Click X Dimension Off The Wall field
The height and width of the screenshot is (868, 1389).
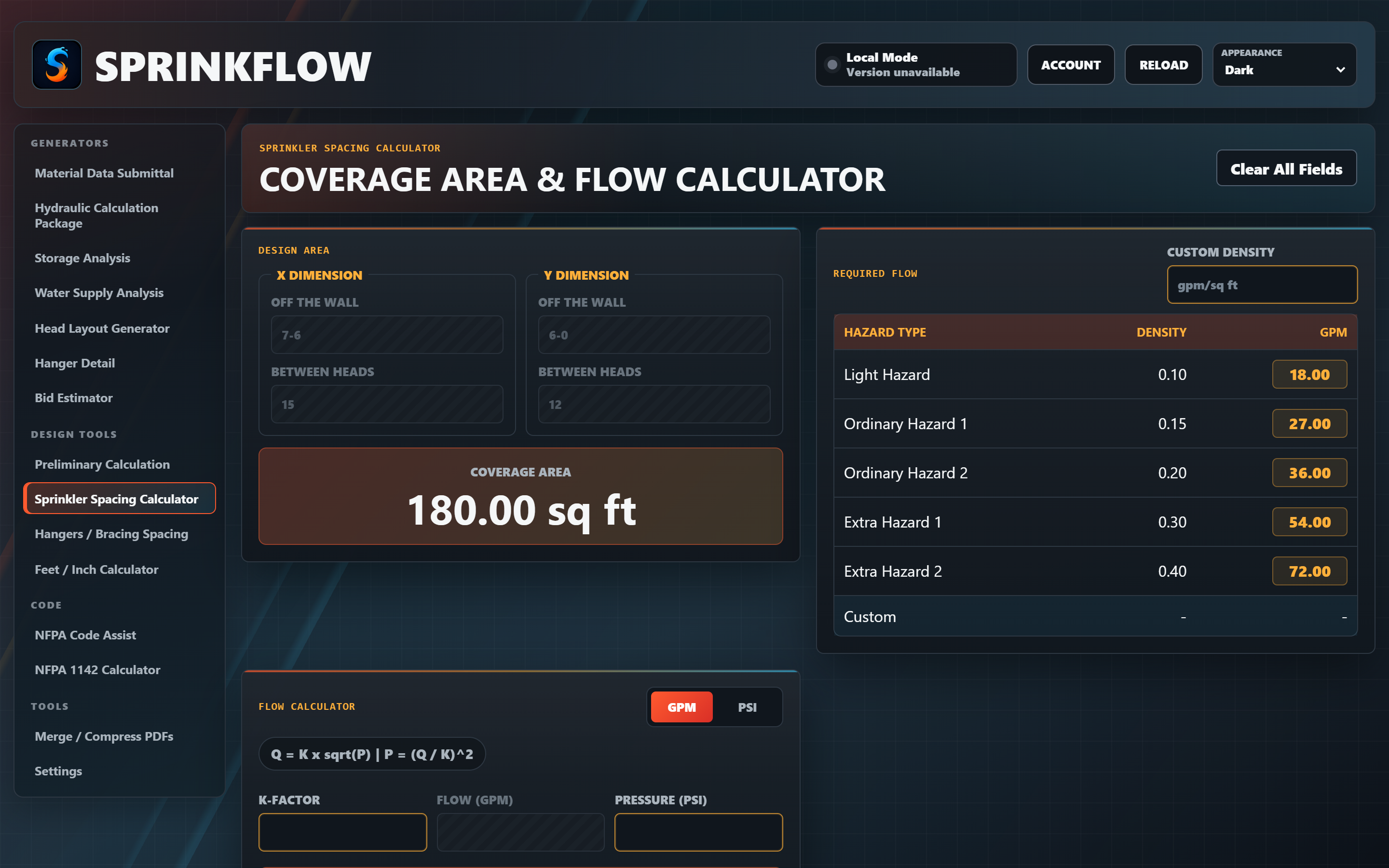click(x=387, y=335)
